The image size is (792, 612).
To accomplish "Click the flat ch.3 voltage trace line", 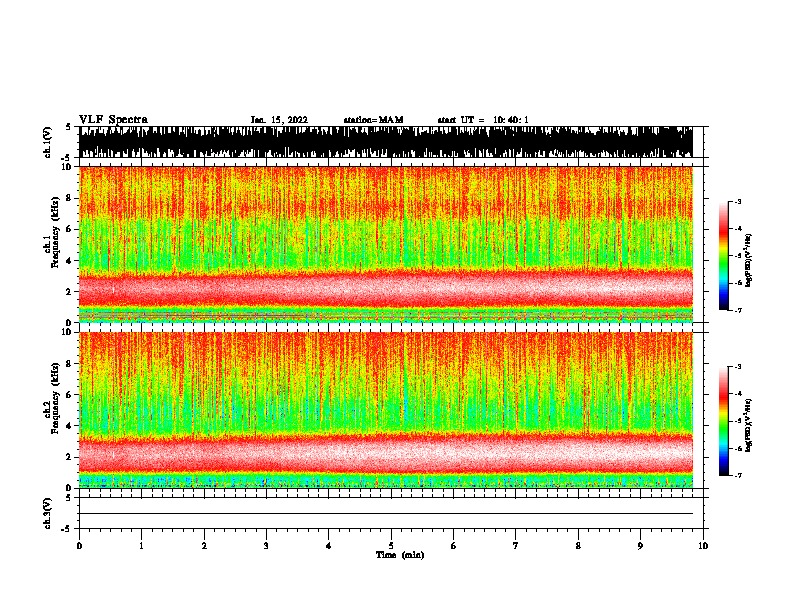I will tap(386, 514).
